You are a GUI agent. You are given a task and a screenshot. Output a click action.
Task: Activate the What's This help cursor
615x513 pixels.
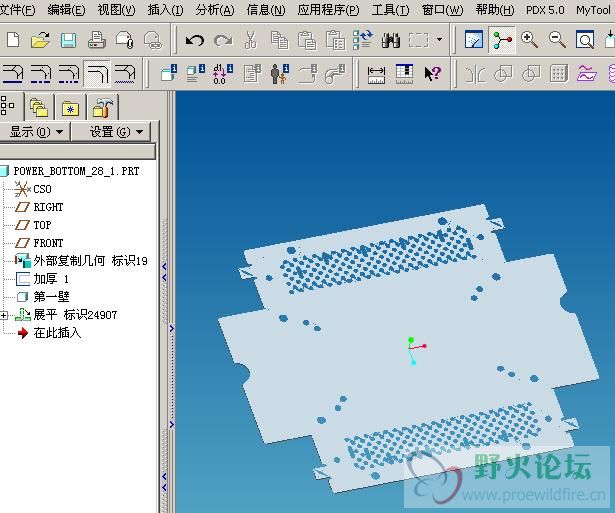(433, 74)
